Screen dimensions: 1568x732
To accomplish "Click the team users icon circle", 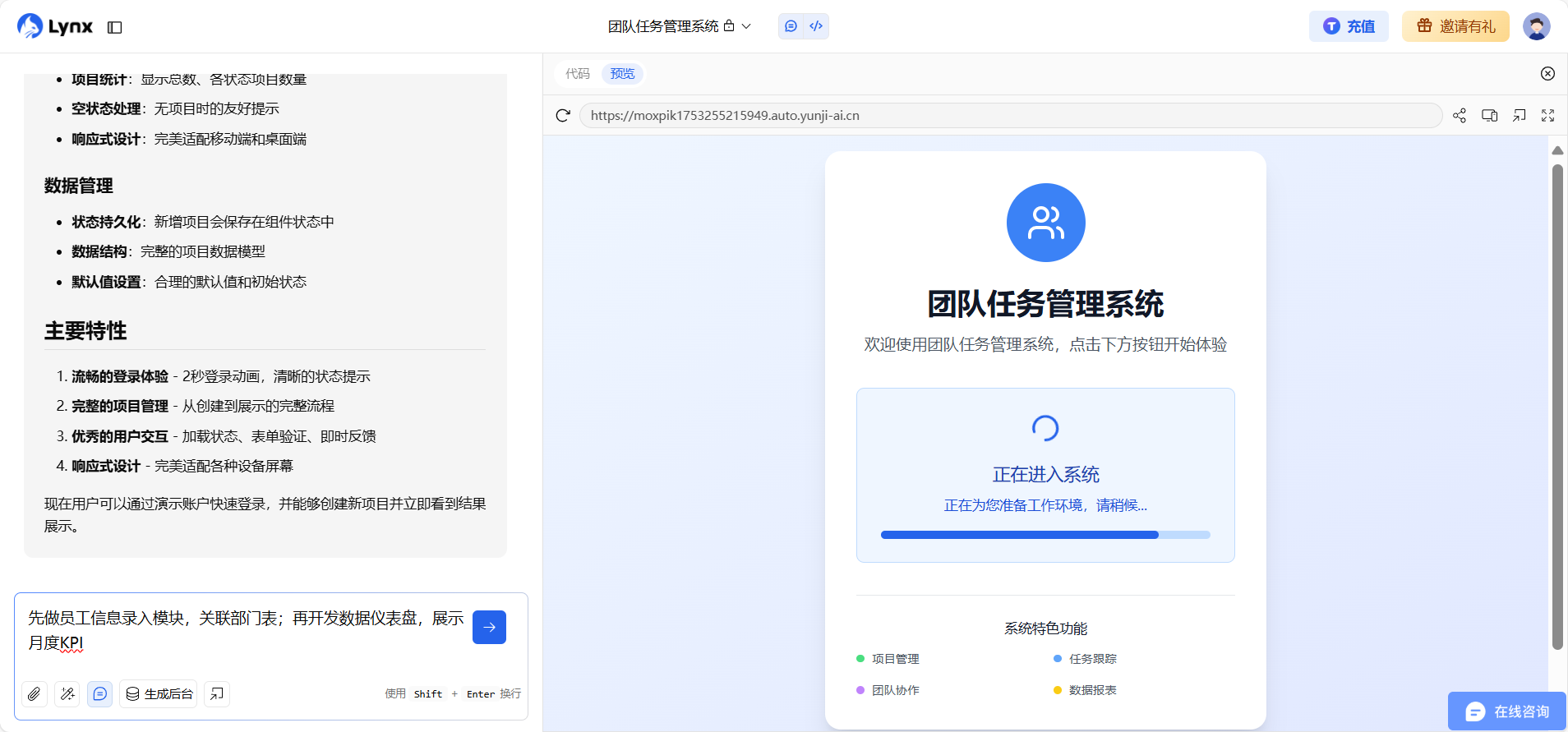I will pos(1045,223).
